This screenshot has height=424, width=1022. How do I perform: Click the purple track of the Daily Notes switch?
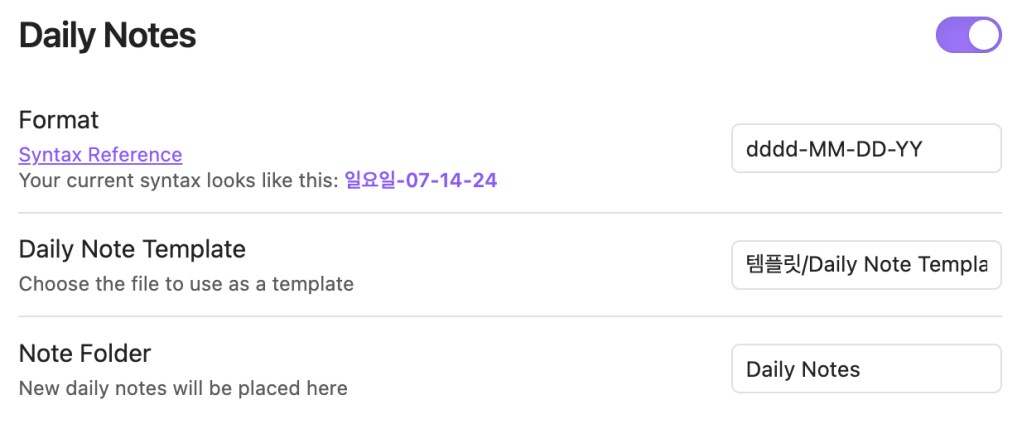[950, 35]
